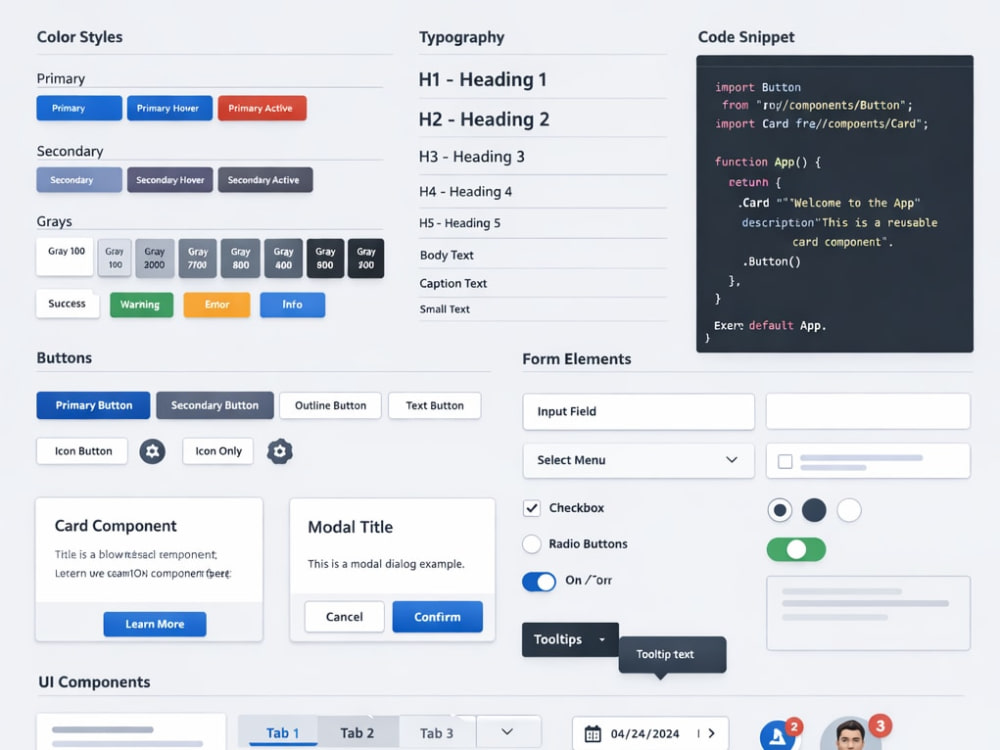
Task: Choose the Gray 2000 swatch
Action: click(155, 258)
